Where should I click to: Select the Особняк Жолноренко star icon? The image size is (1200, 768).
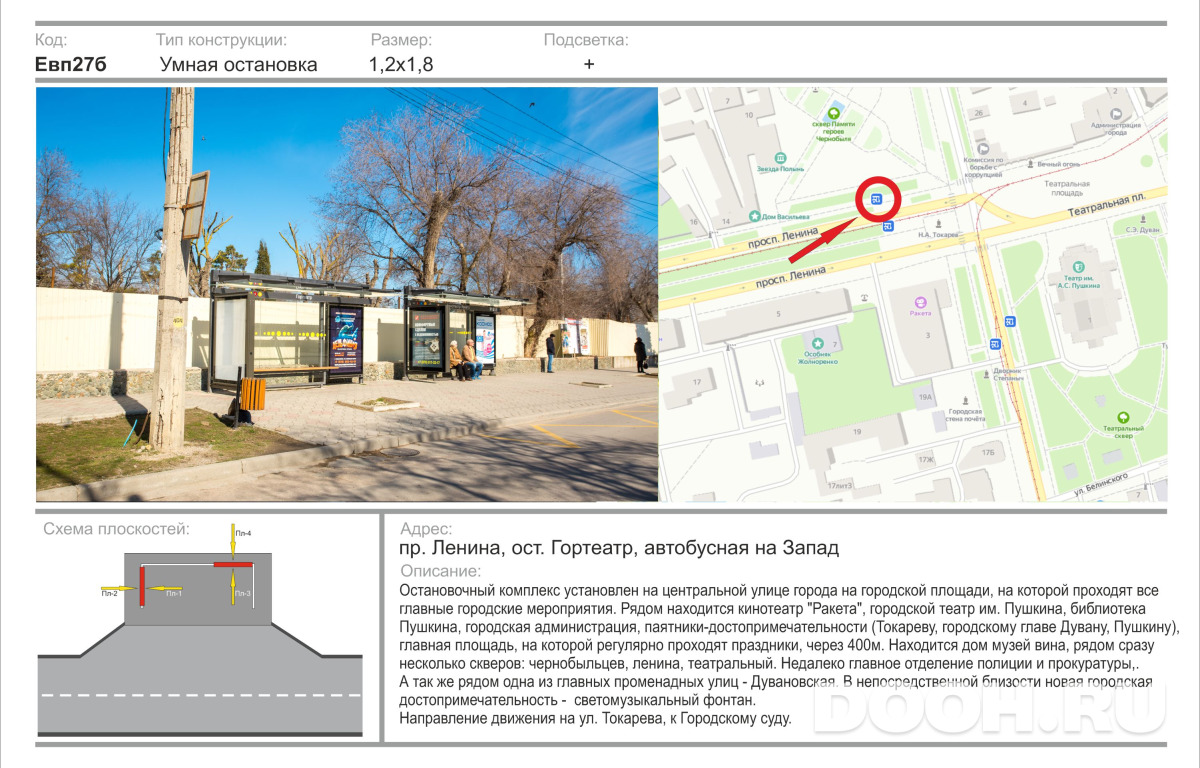pos(817,343)
